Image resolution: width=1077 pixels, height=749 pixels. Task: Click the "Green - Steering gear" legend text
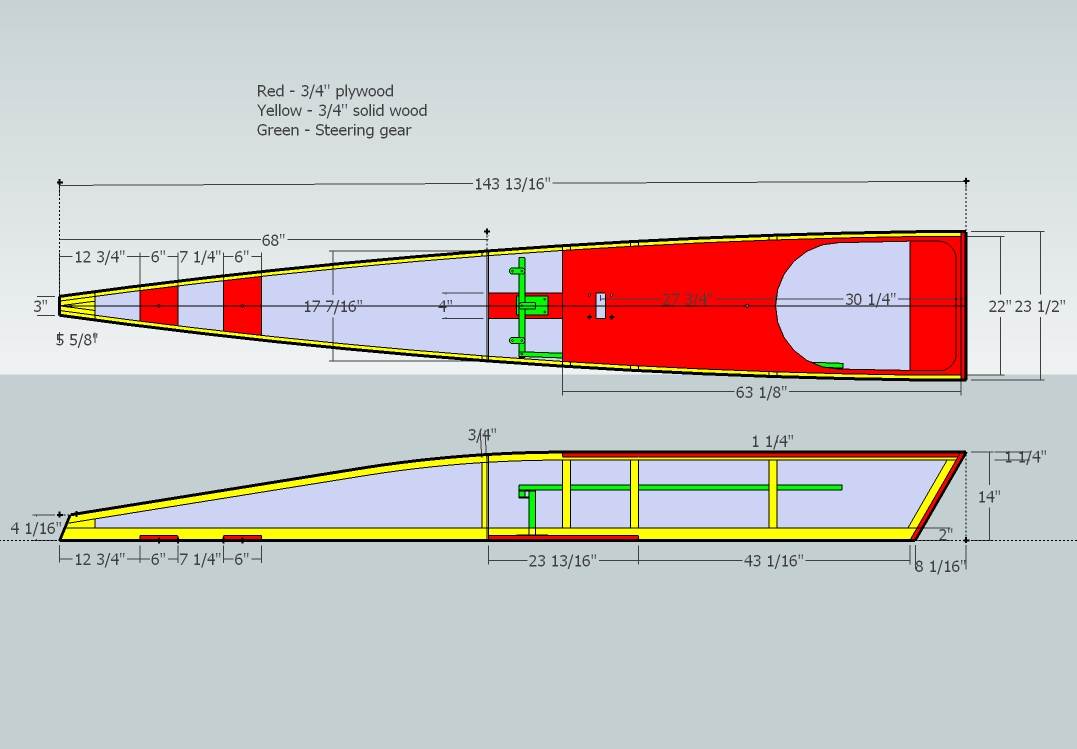click(333, 130)
